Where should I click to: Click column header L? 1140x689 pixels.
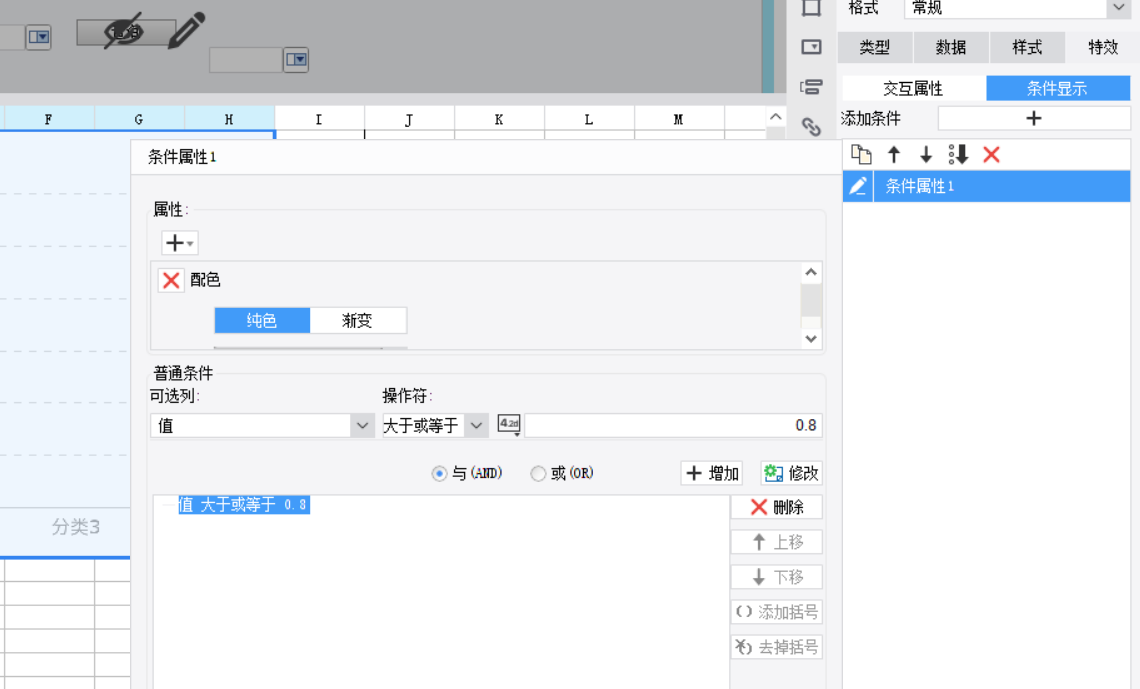[589, 119]
